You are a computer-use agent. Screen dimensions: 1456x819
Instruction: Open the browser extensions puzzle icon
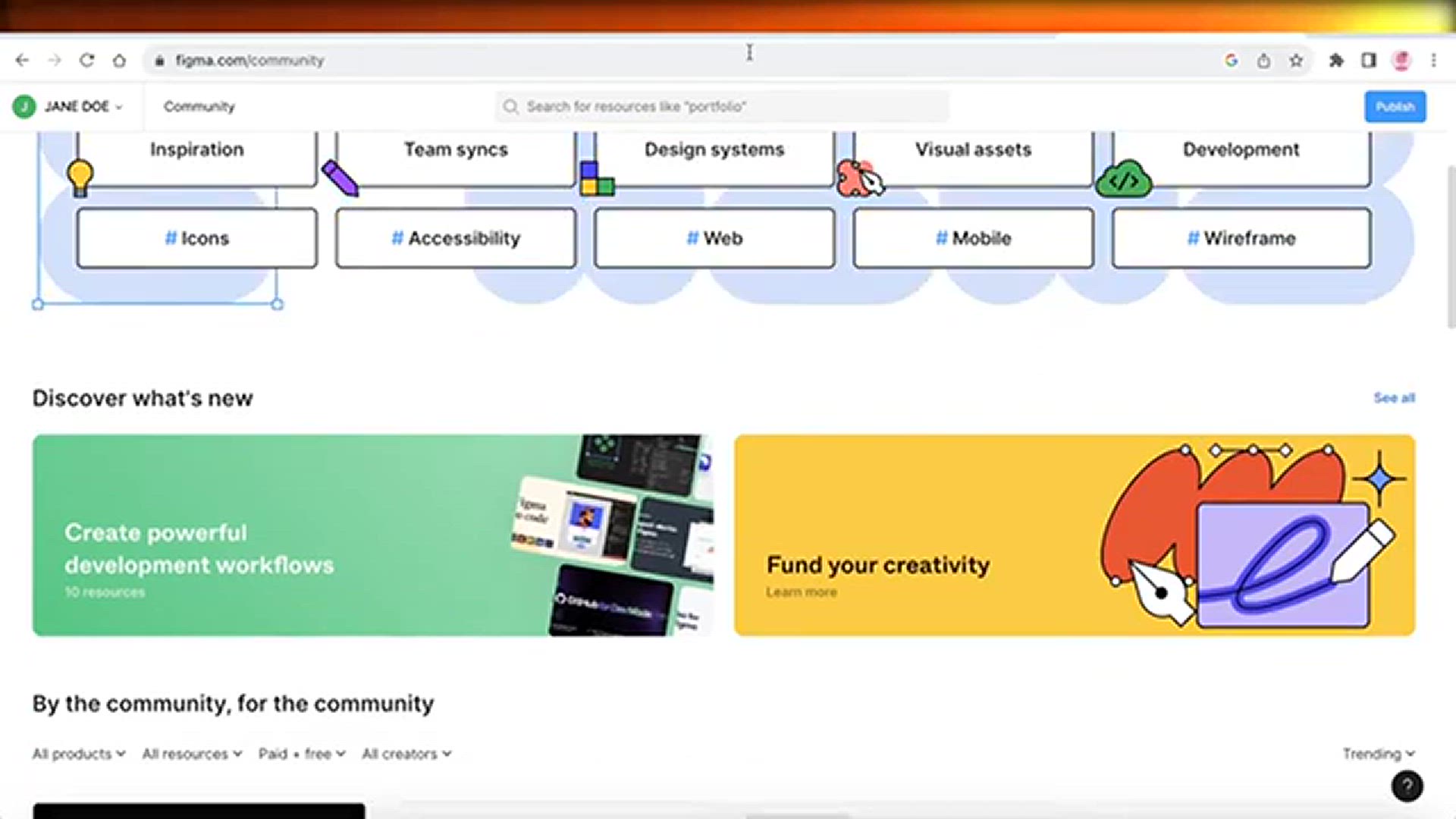pyautogui.click(x=1336, y=61)
